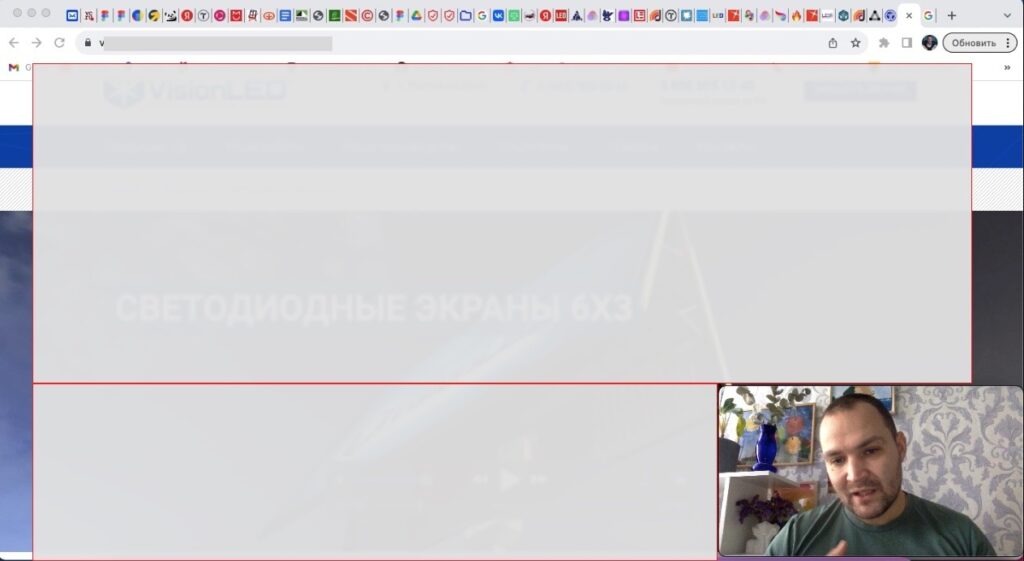Bookmark this page with the star

click(856, 43)
